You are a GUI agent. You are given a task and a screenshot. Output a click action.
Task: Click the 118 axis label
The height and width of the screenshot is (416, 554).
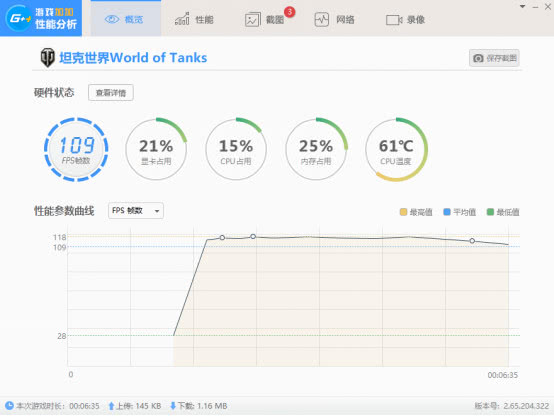point(60,237)
